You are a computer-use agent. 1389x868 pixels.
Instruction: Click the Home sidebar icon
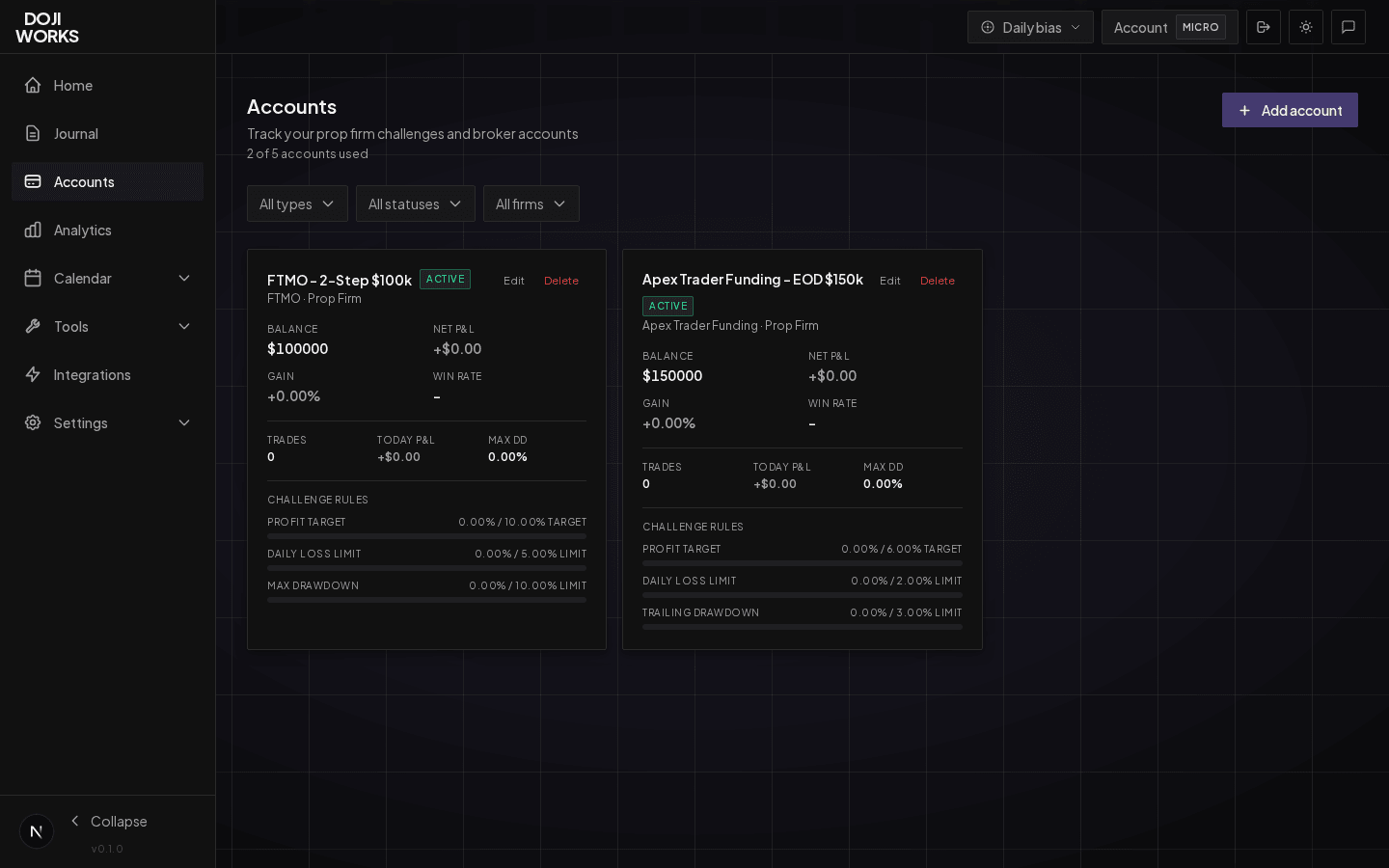pyautogui.click(x=33, y=85)
